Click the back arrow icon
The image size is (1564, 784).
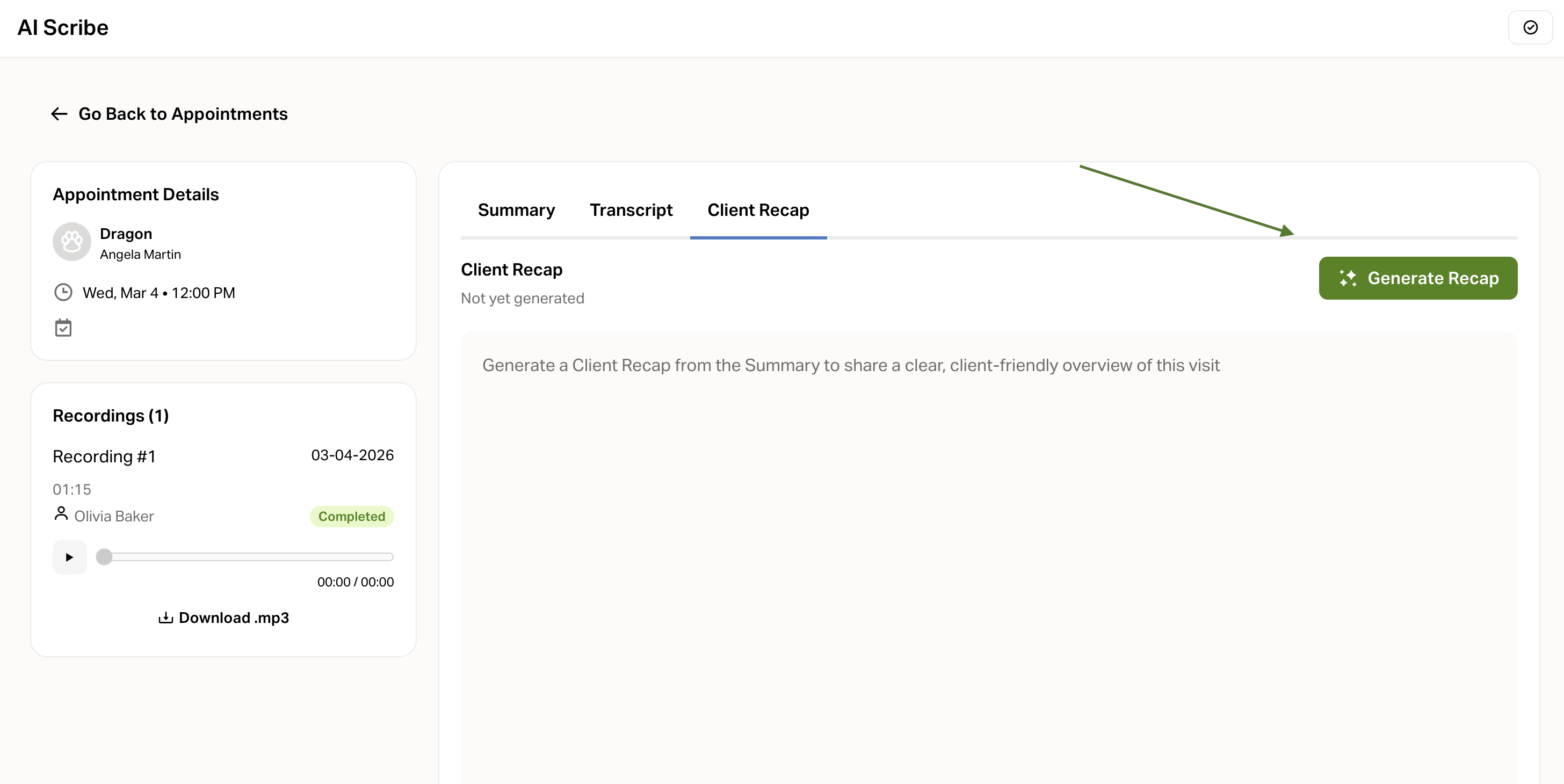(59, 114)
